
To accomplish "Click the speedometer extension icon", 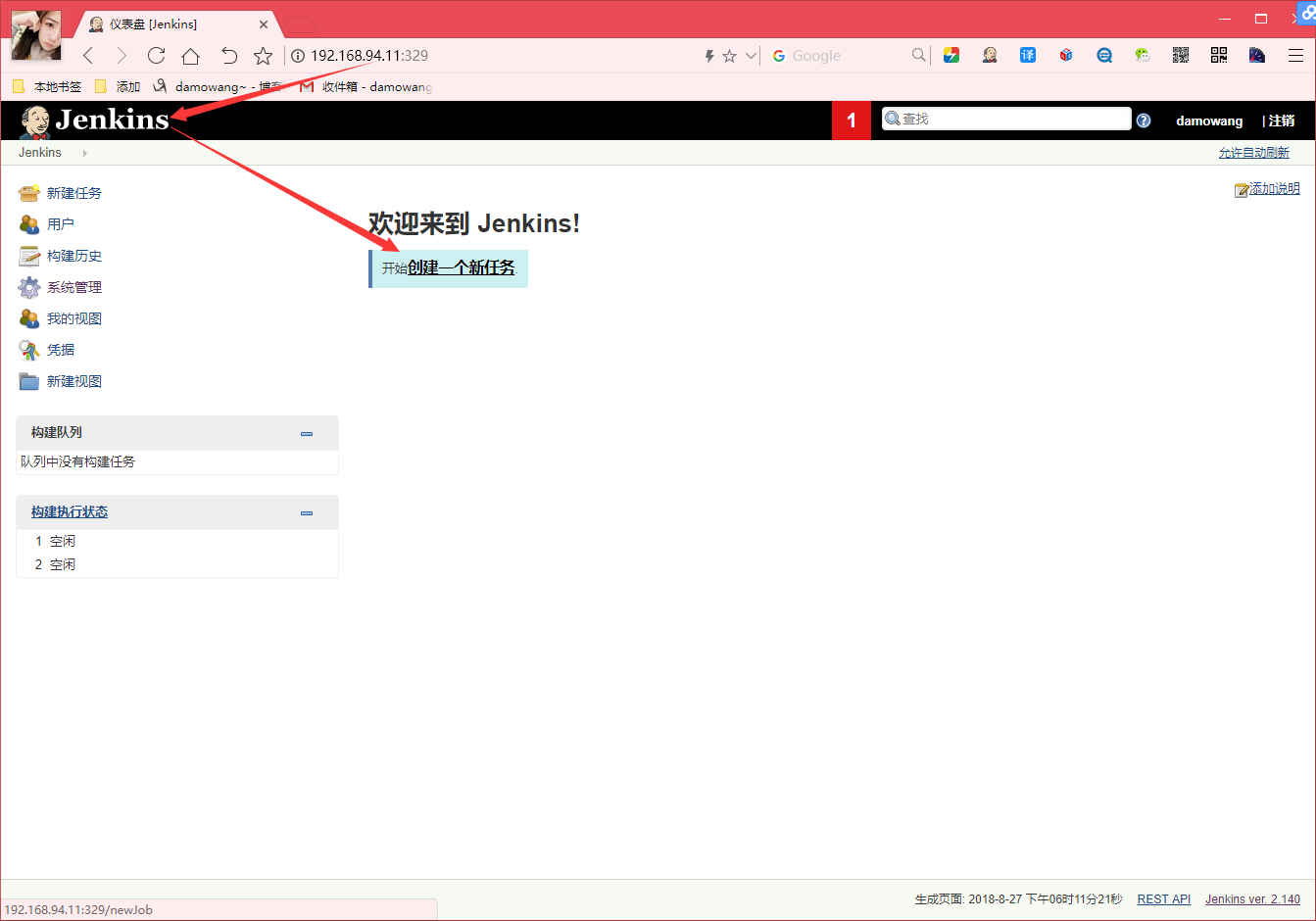I will pyautogui.click(x=1257, y=55).
